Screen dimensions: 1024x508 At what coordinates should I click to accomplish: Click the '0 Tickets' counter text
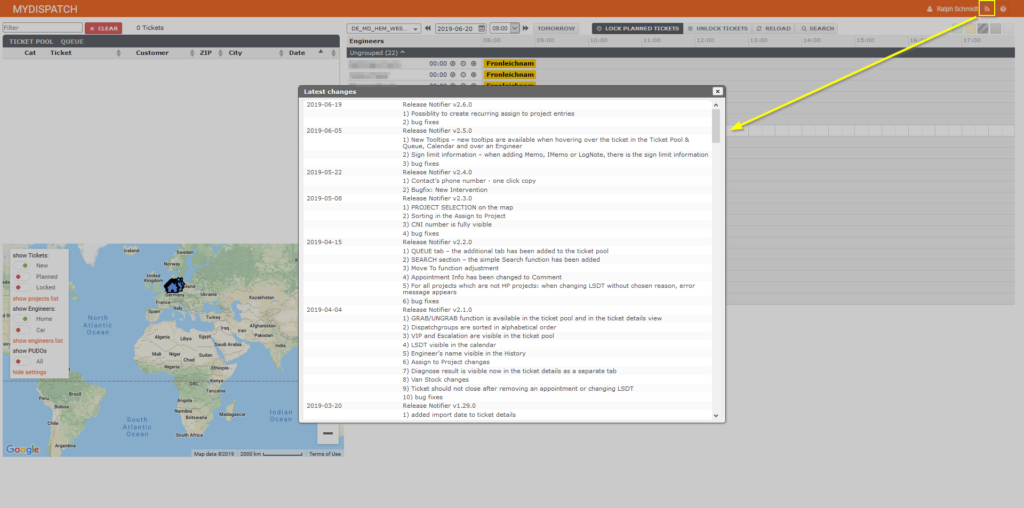(x=150, y=28)
